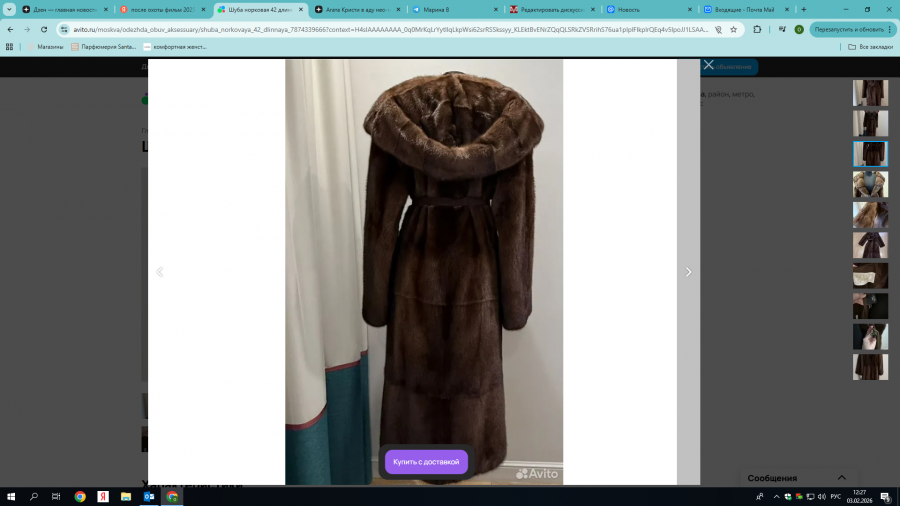Image resolution: width=900 pixels, height=506 pixels.
Task: Open the fourth thumbnail showing the fur collar
Action: [870, 184]
